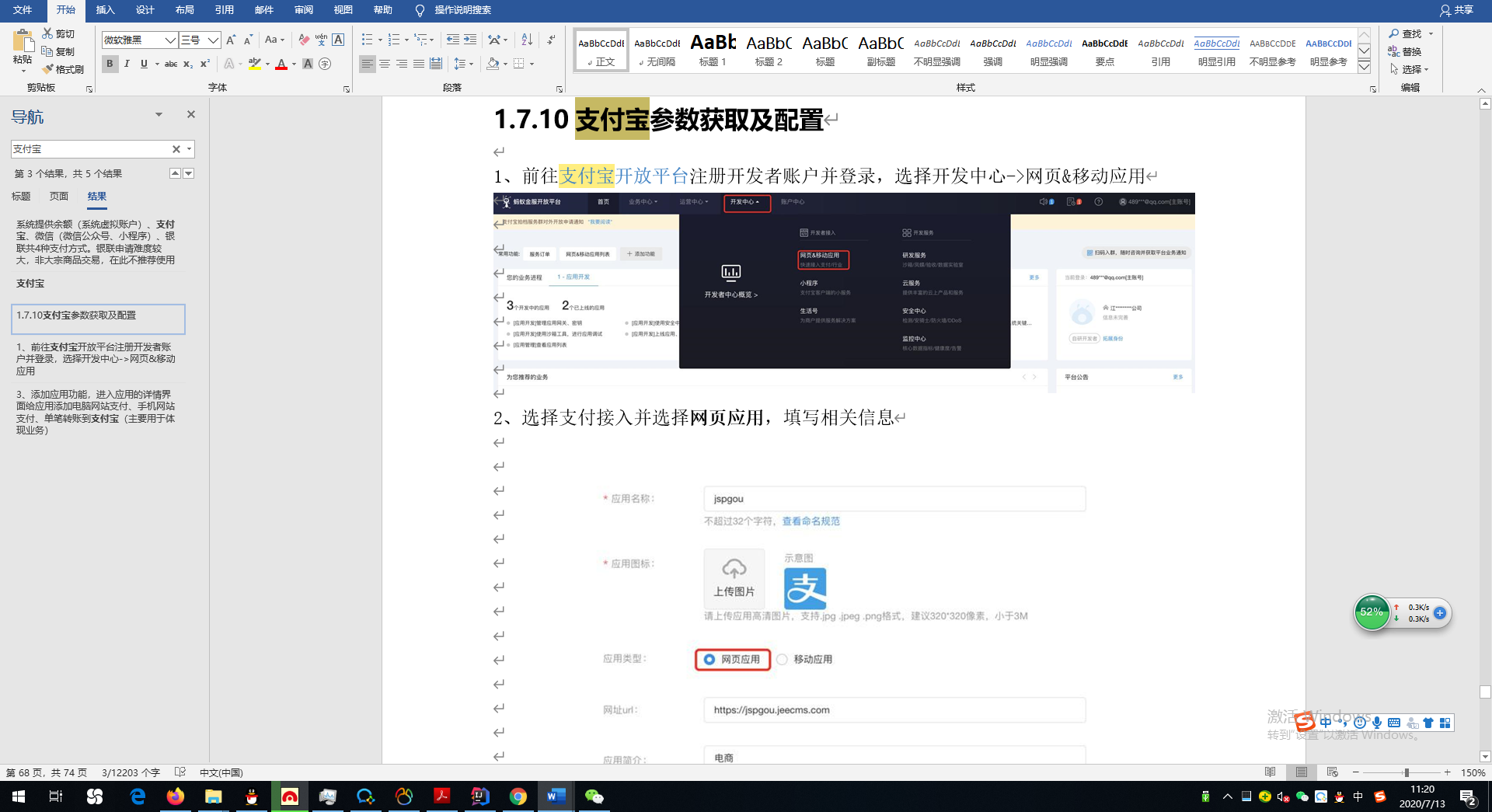Click the navigation search box containing 支付宝
1492x812 pixels.
pyautogui.click(x=89, y=149)
